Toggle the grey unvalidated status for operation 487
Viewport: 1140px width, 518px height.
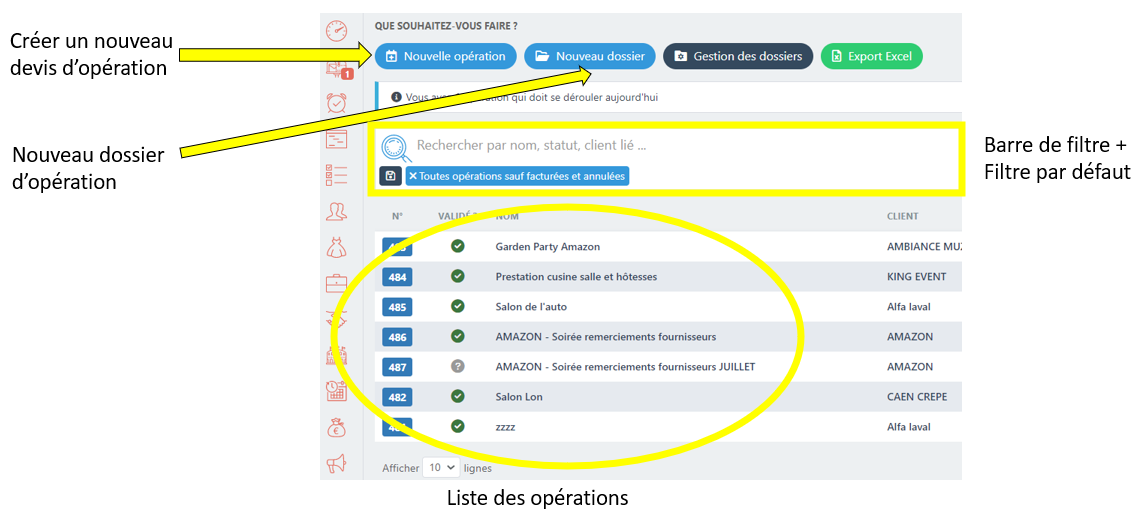click(458, 366)
